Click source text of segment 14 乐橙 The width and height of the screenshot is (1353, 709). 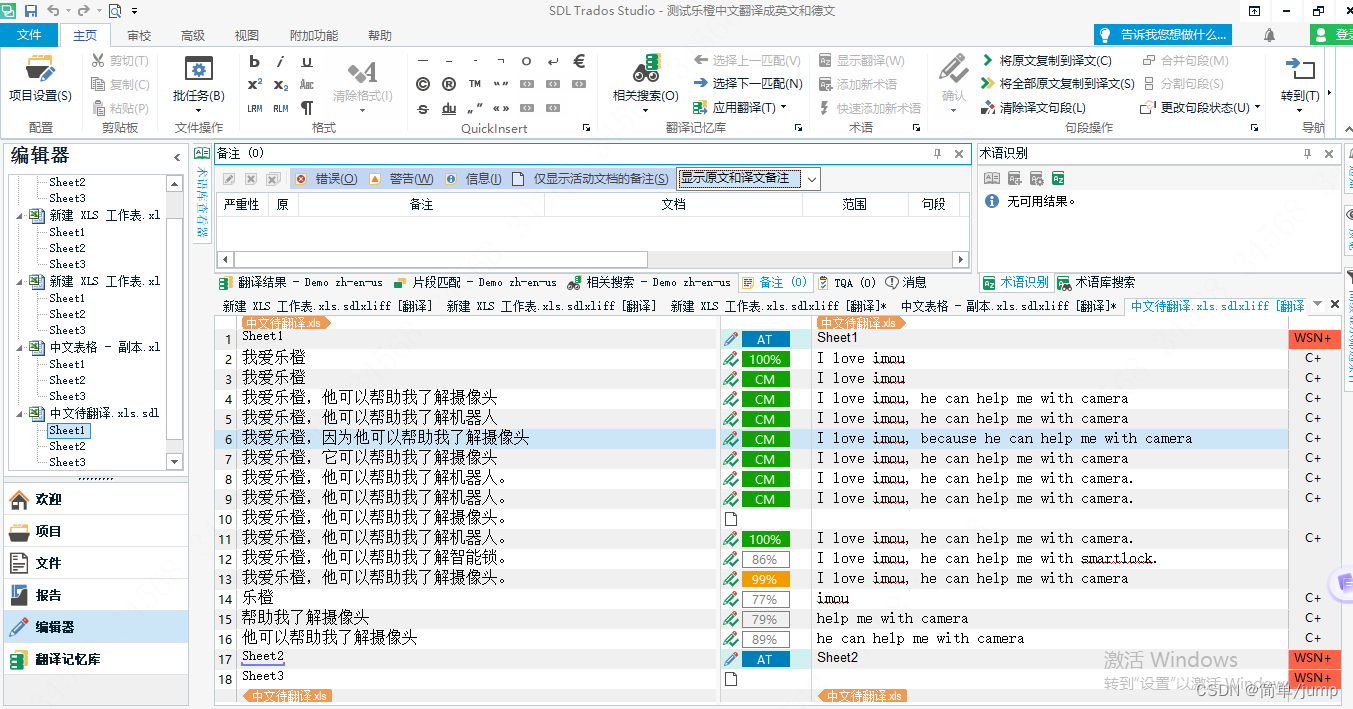click(257, 599)
